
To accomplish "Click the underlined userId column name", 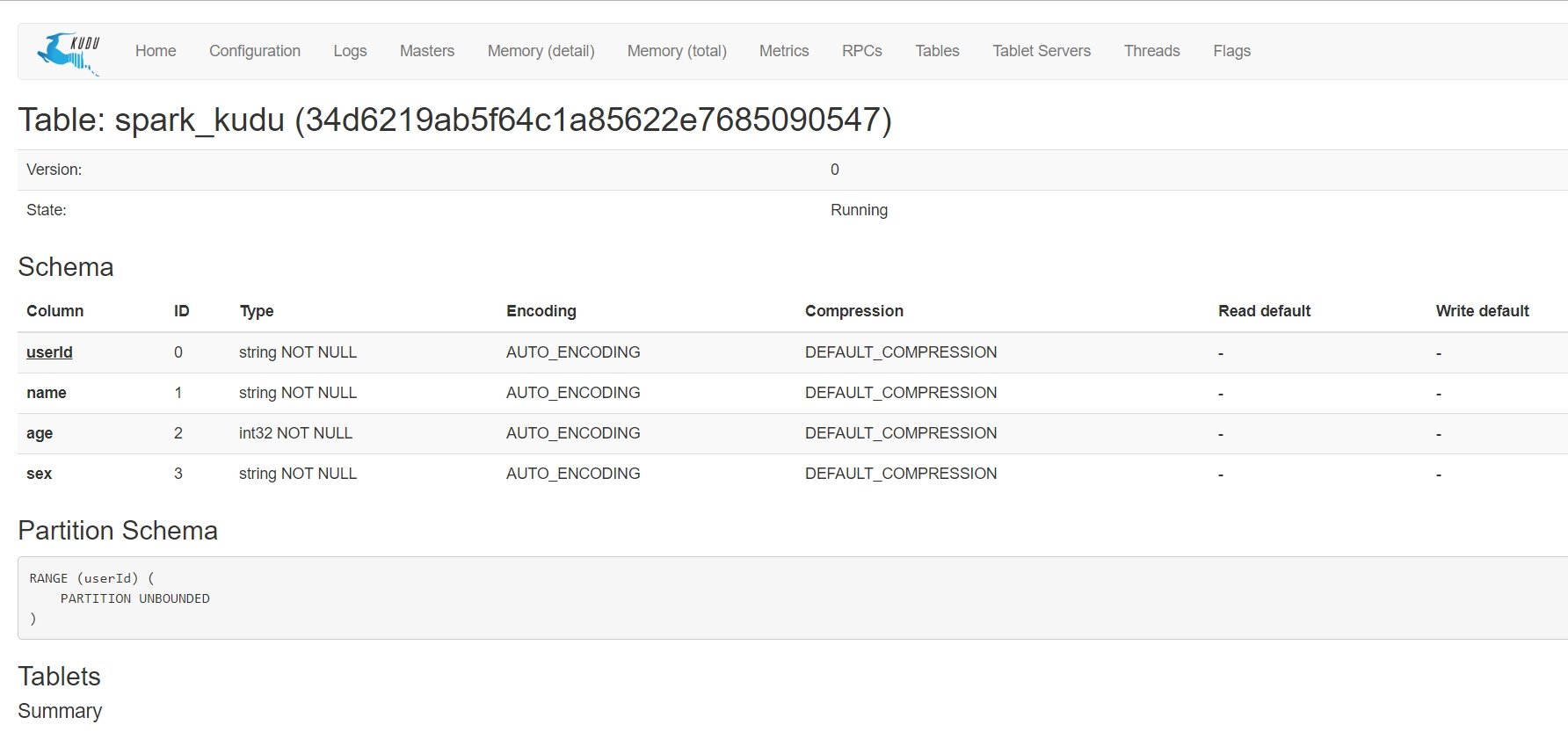I will pos(49,352).
